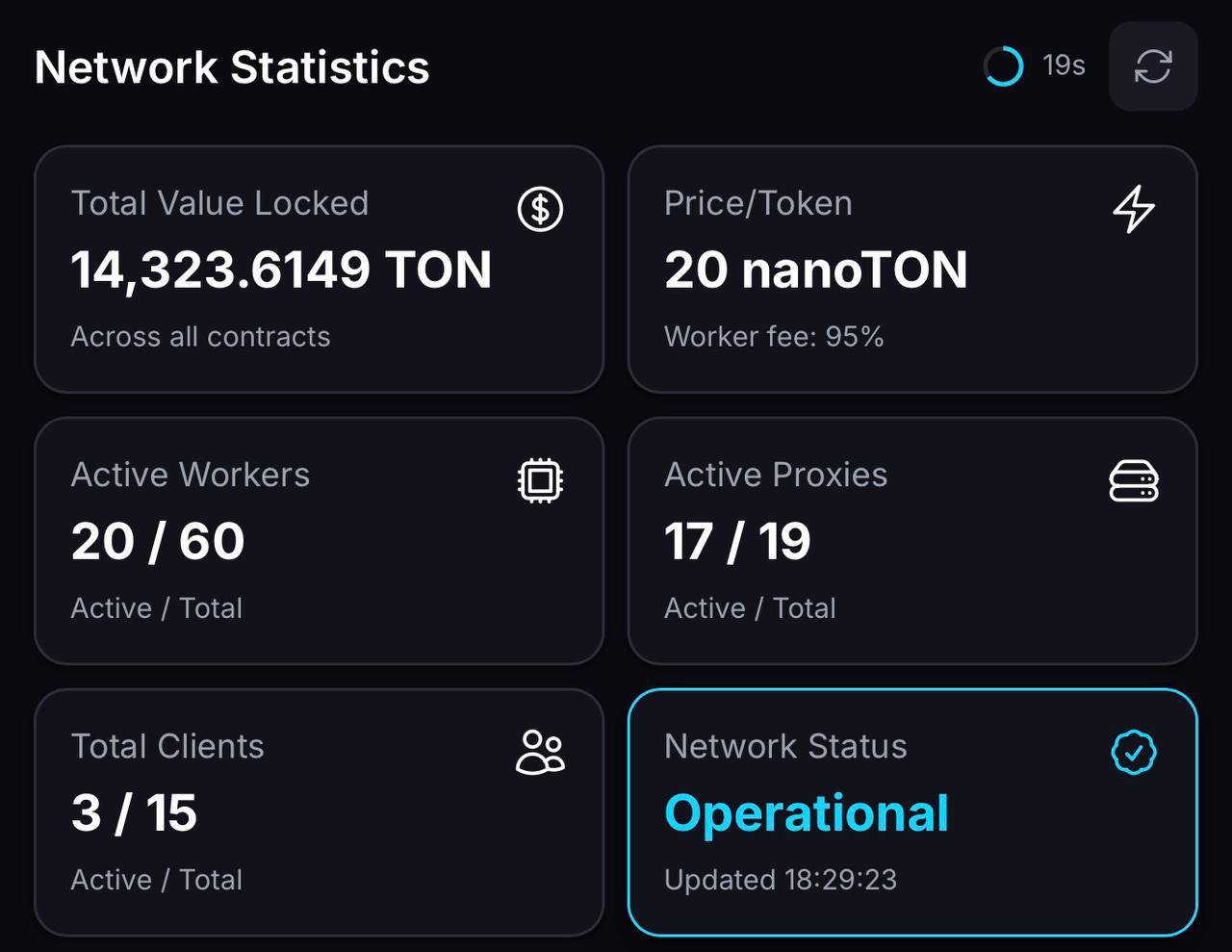The image size is (1232, 952).
Task: Click the circular countdown progress indicator
Action: pyautogui.click(x=1003, y=66)
